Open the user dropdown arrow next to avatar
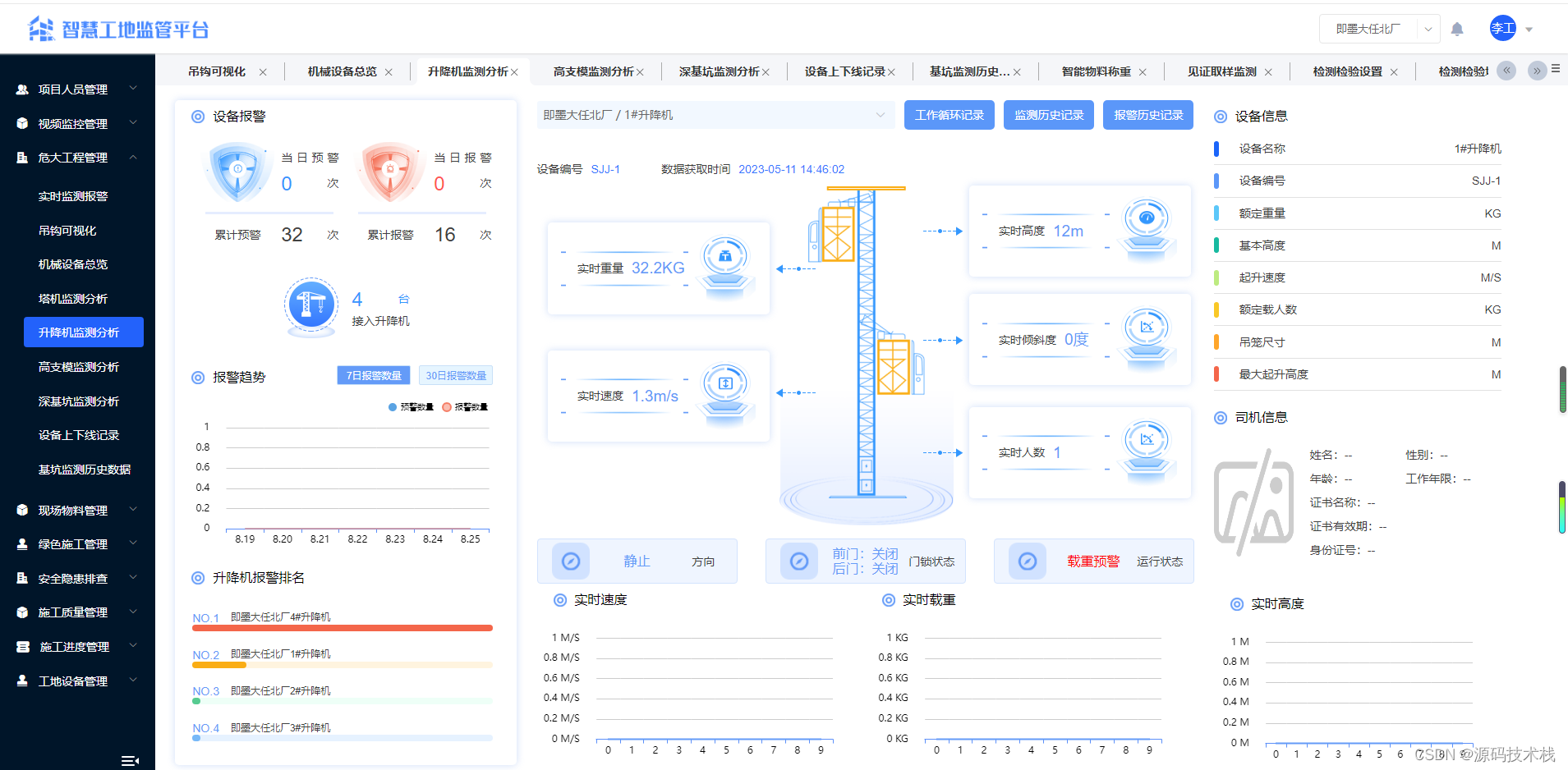This screenshot has width=1568, height=770. click(1529, 30)
